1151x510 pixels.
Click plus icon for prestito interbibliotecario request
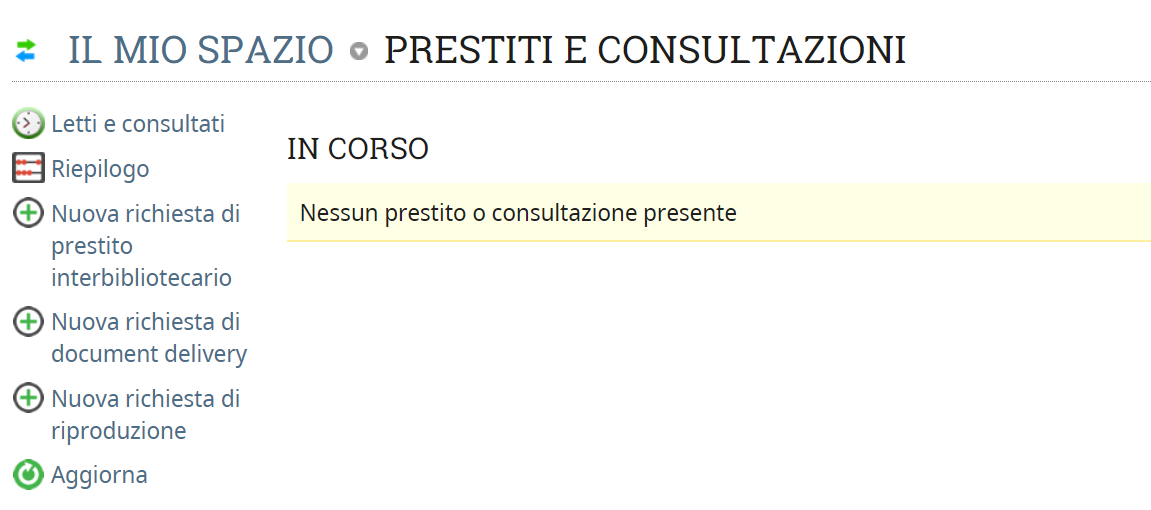28,213
